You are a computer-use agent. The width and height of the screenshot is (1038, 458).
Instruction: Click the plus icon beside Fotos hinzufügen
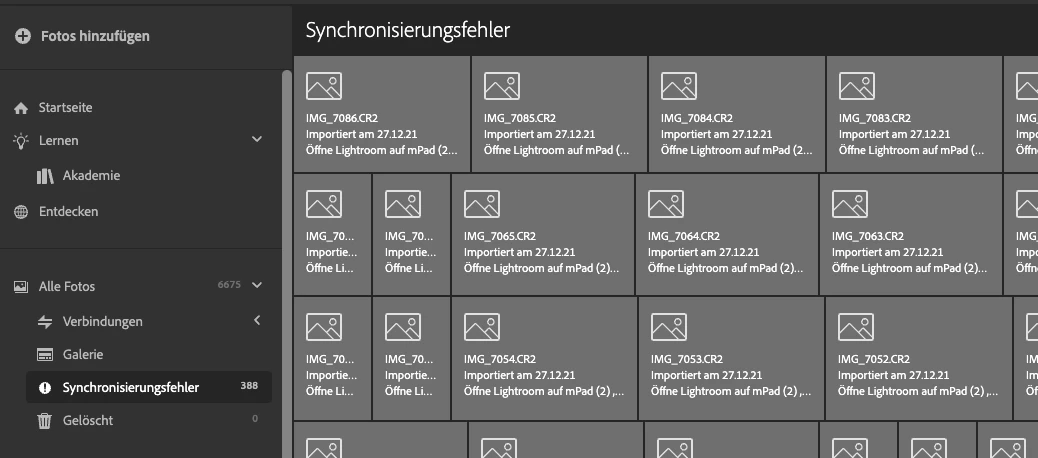tap(23, 36)
